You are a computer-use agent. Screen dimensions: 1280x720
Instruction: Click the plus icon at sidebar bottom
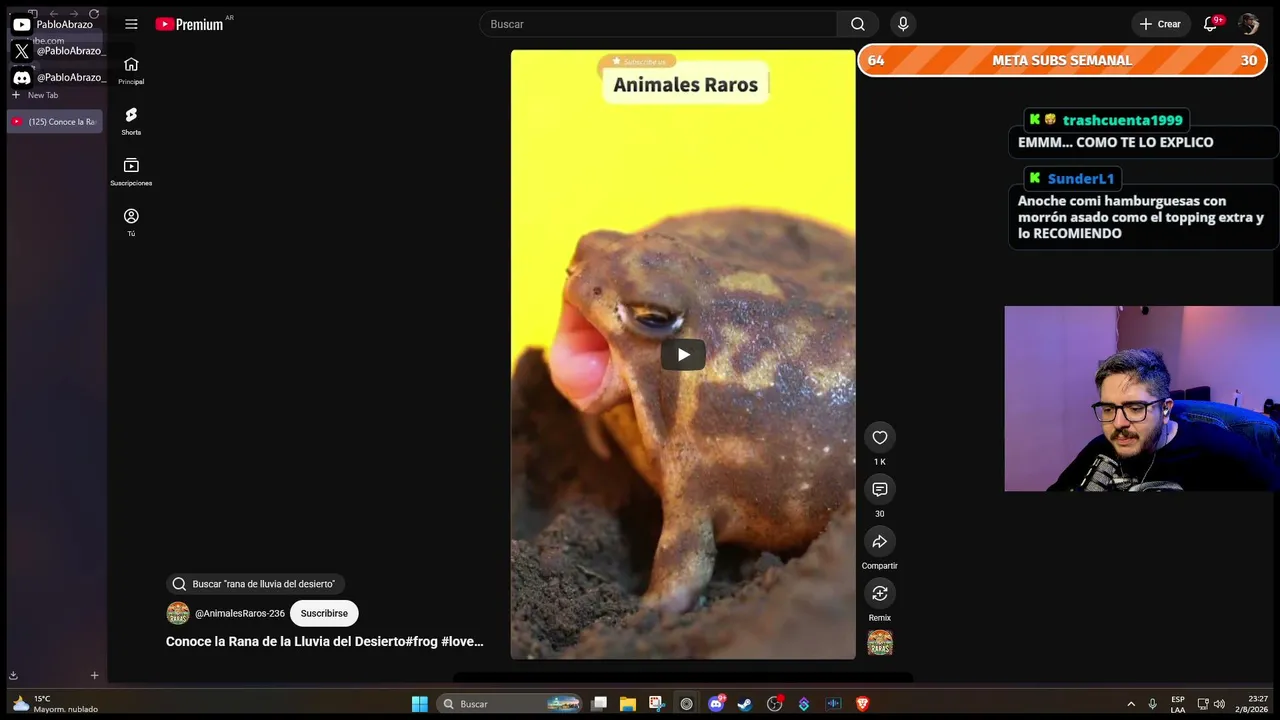(x=95, y=675)
